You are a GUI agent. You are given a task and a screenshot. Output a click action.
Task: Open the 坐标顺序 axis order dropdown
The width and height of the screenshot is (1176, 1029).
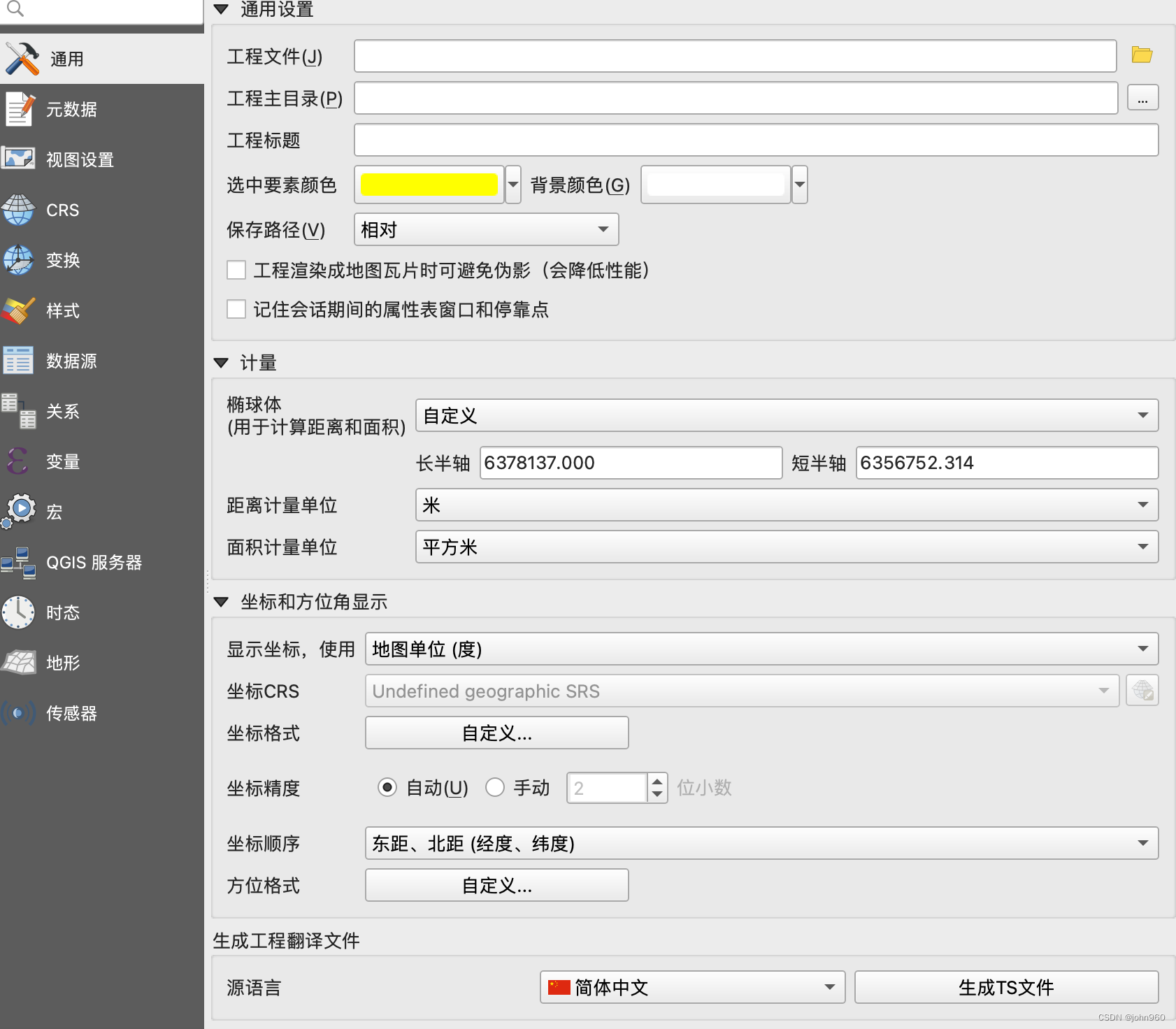762,843
